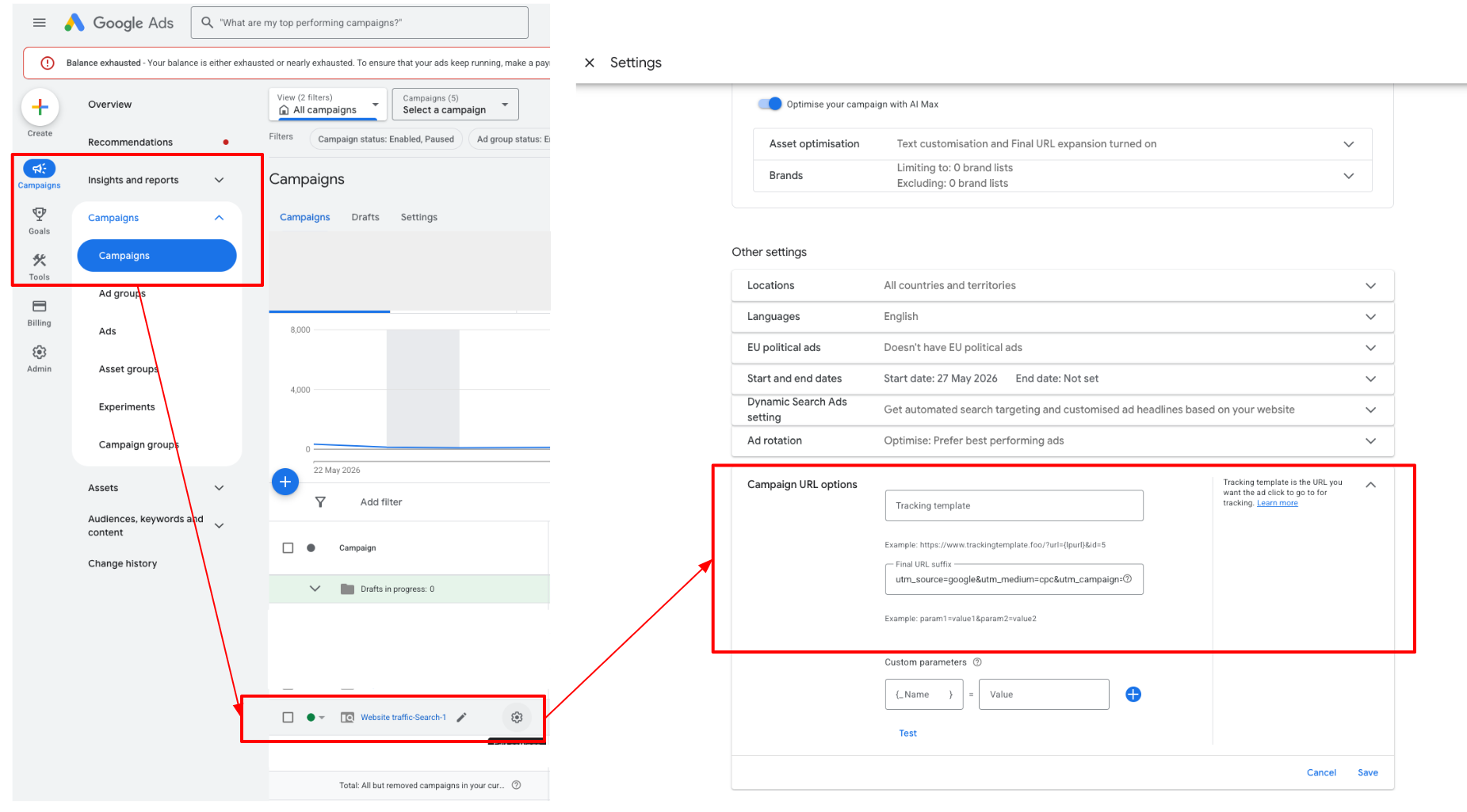Switch to the Settings tab

pos(419,217)
